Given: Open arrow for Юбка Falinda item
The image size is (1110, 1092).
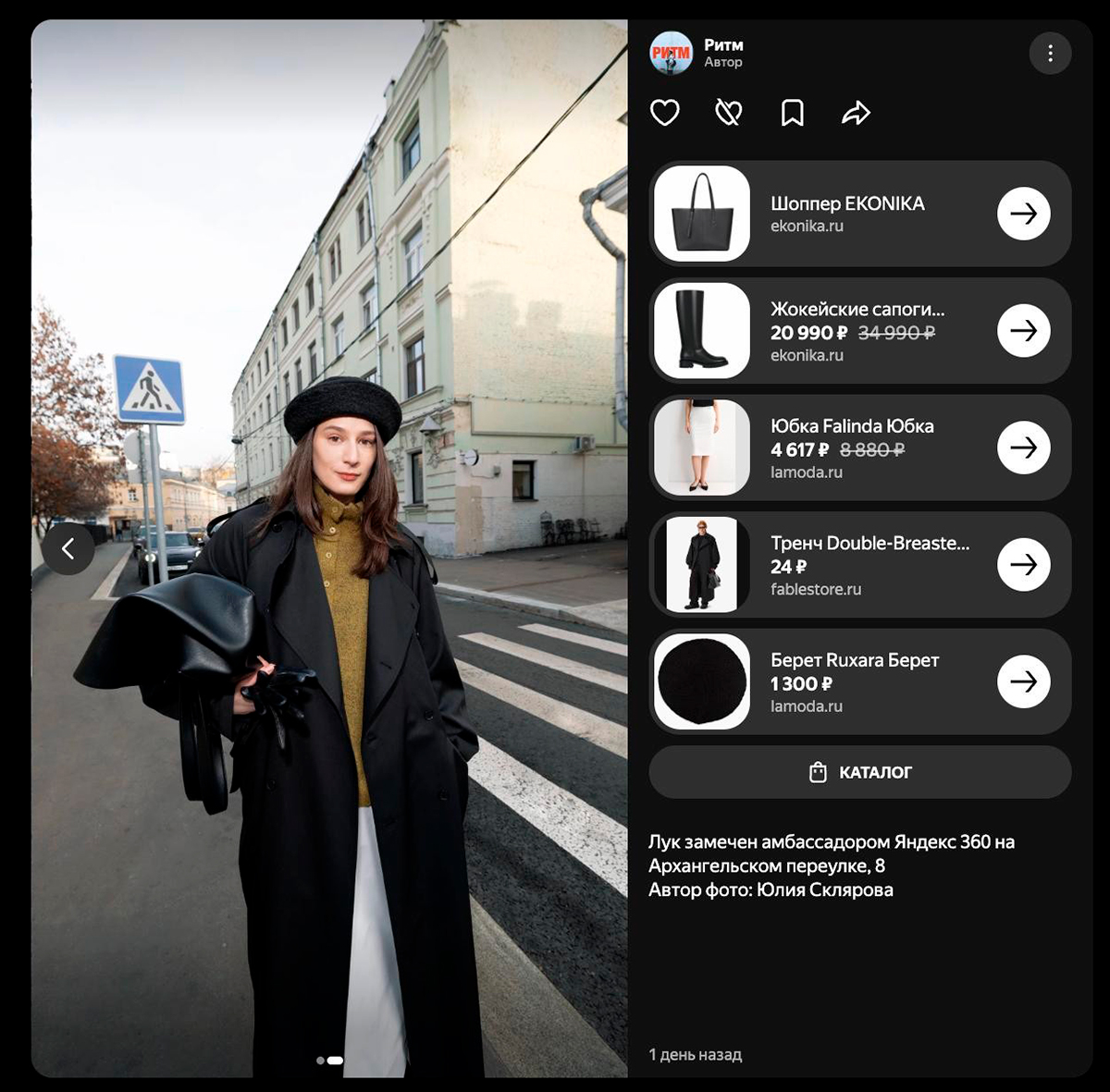Looking at the screenshot, I should 1023,448.
